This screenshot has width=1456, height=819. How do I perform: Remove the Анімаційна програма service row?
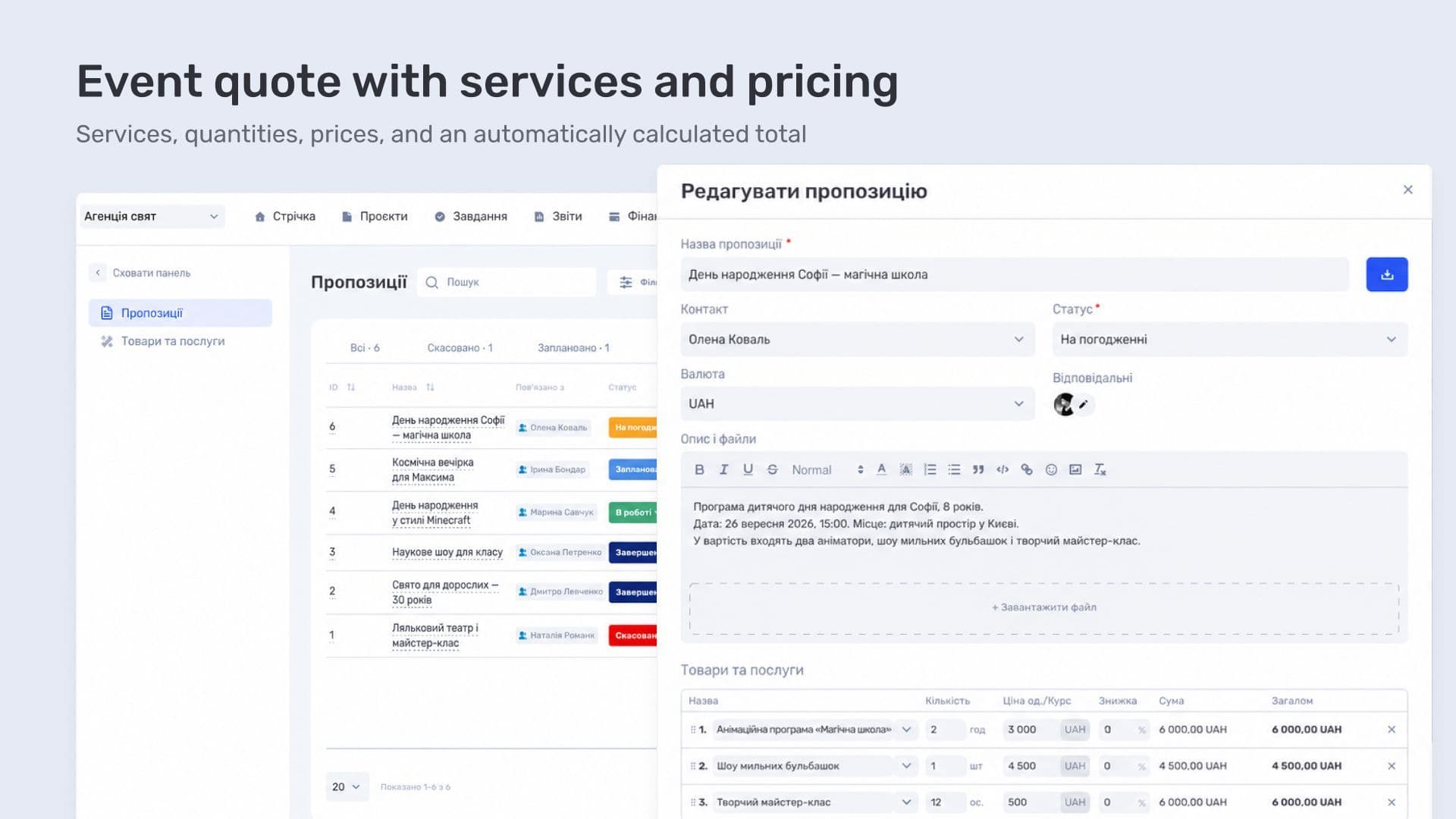click(x=1392, y=730)
